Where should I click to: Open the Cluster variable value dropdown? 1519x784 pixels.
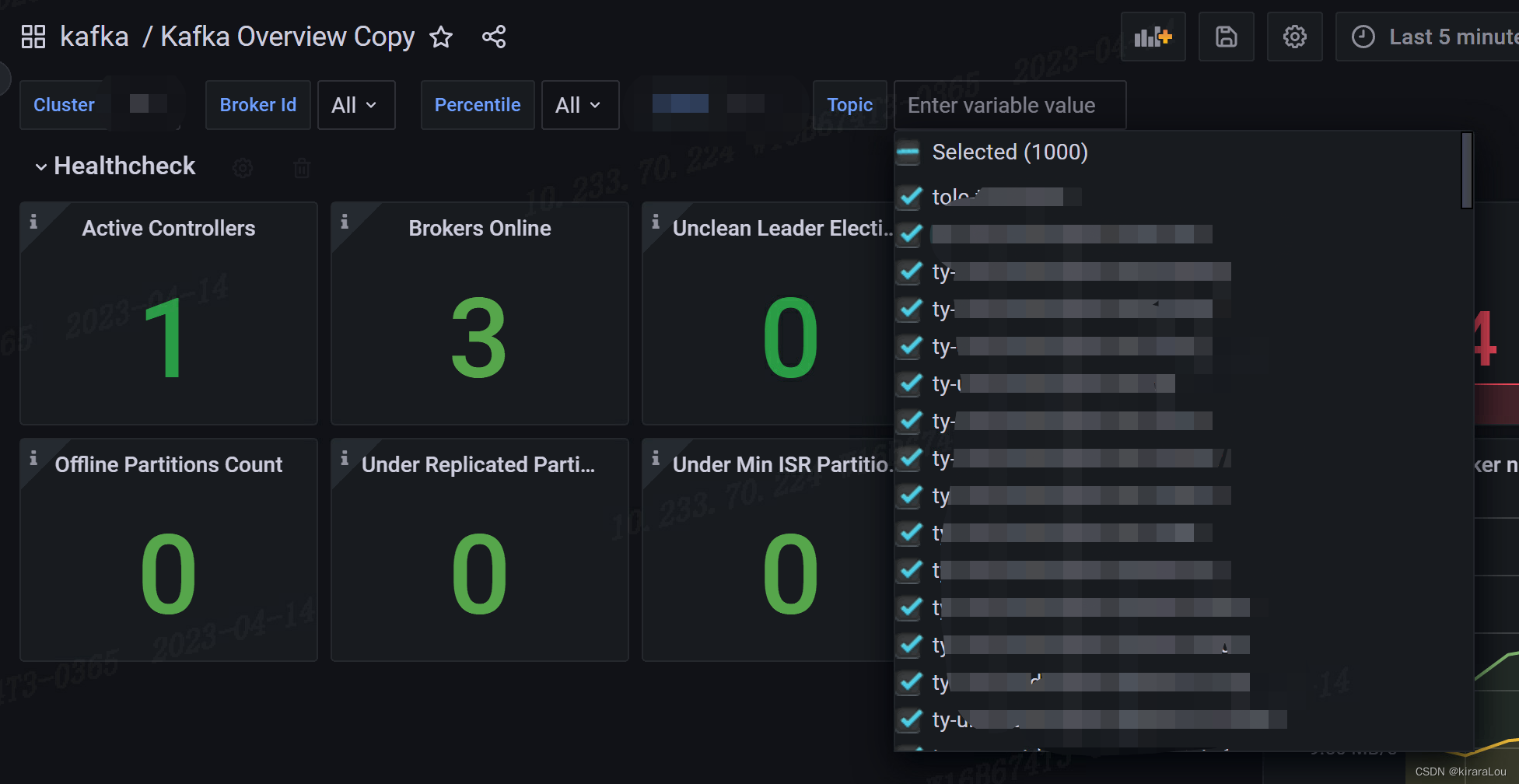(x=147, y=104)
